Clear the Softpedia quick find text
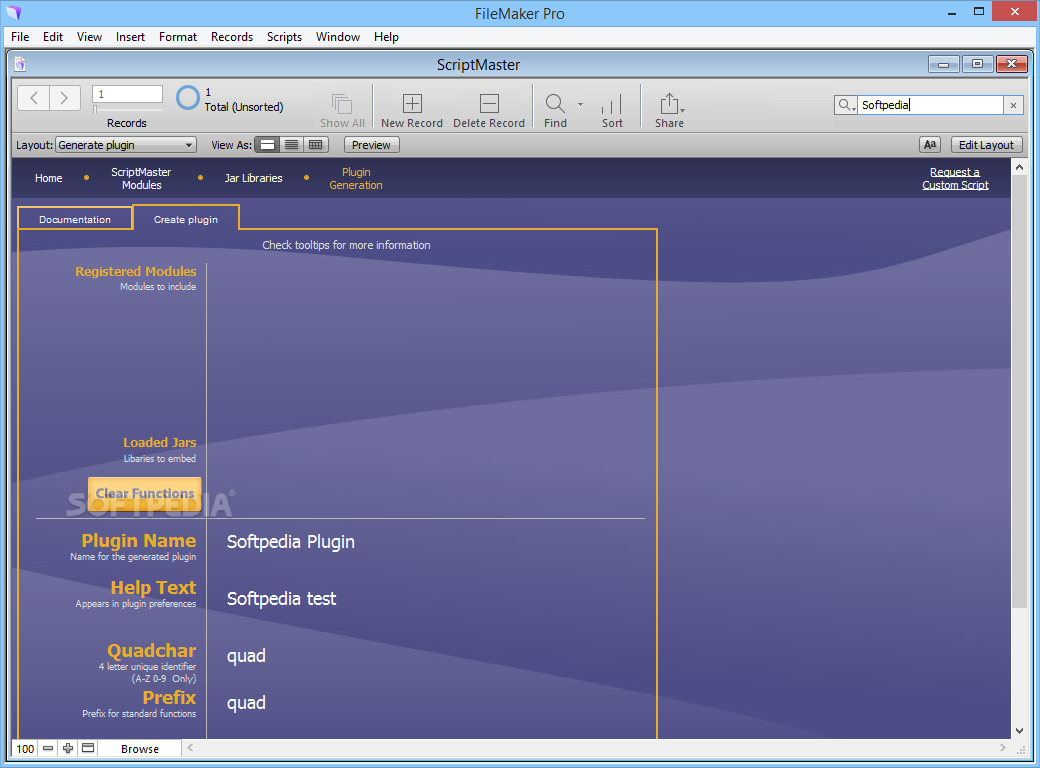Image resolution: width=1040 pixels, height=768 pixels. (x=1013, y=105)
